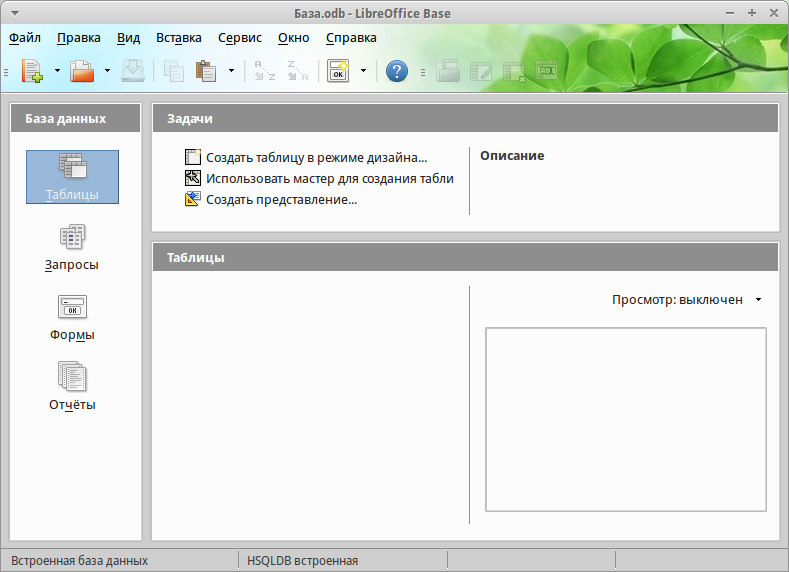Select Запросы in database sidebar
789x572 pixels.
72,247
